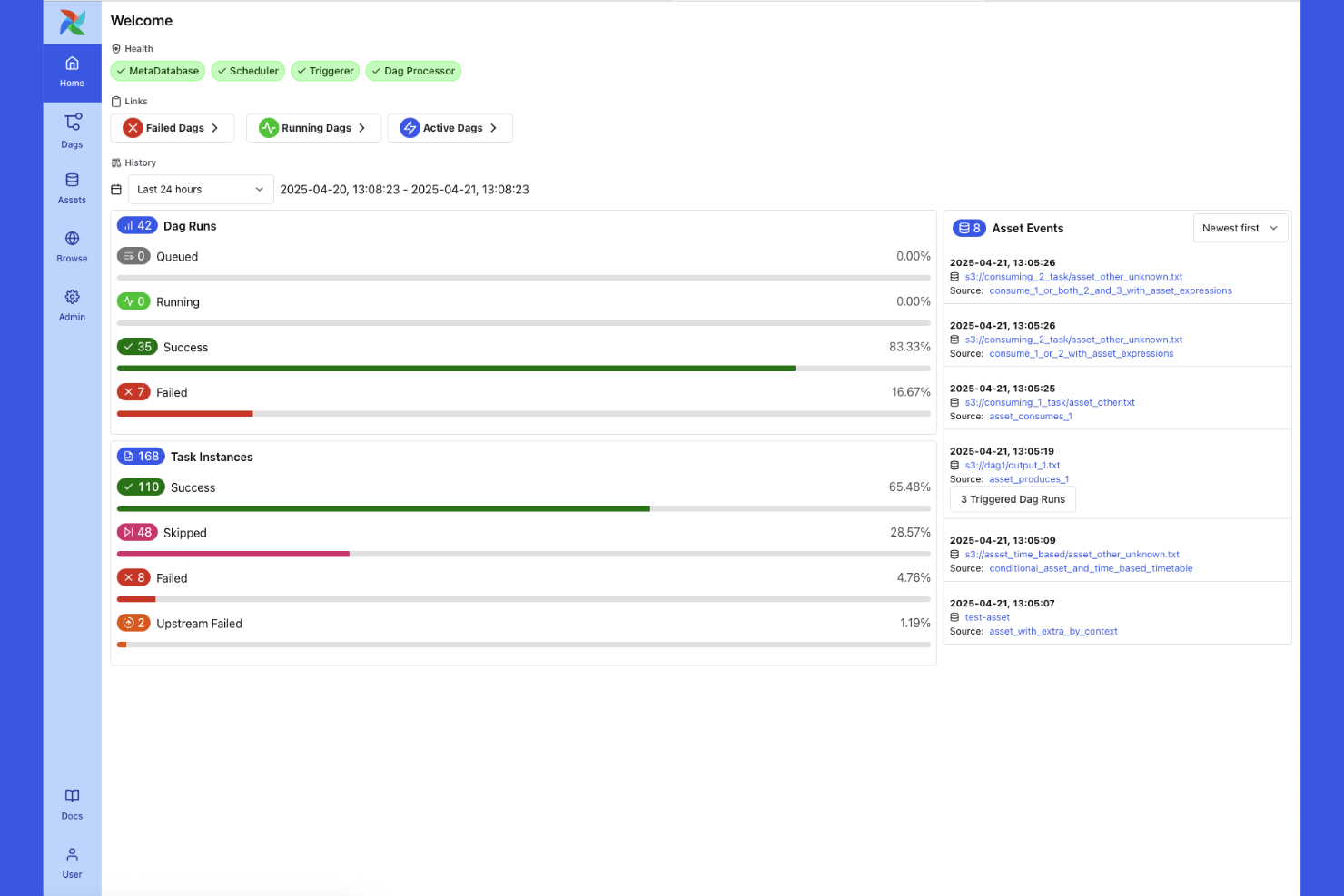Open the User menu in the sidebar

pyautogui.click(x=72, y=862)
